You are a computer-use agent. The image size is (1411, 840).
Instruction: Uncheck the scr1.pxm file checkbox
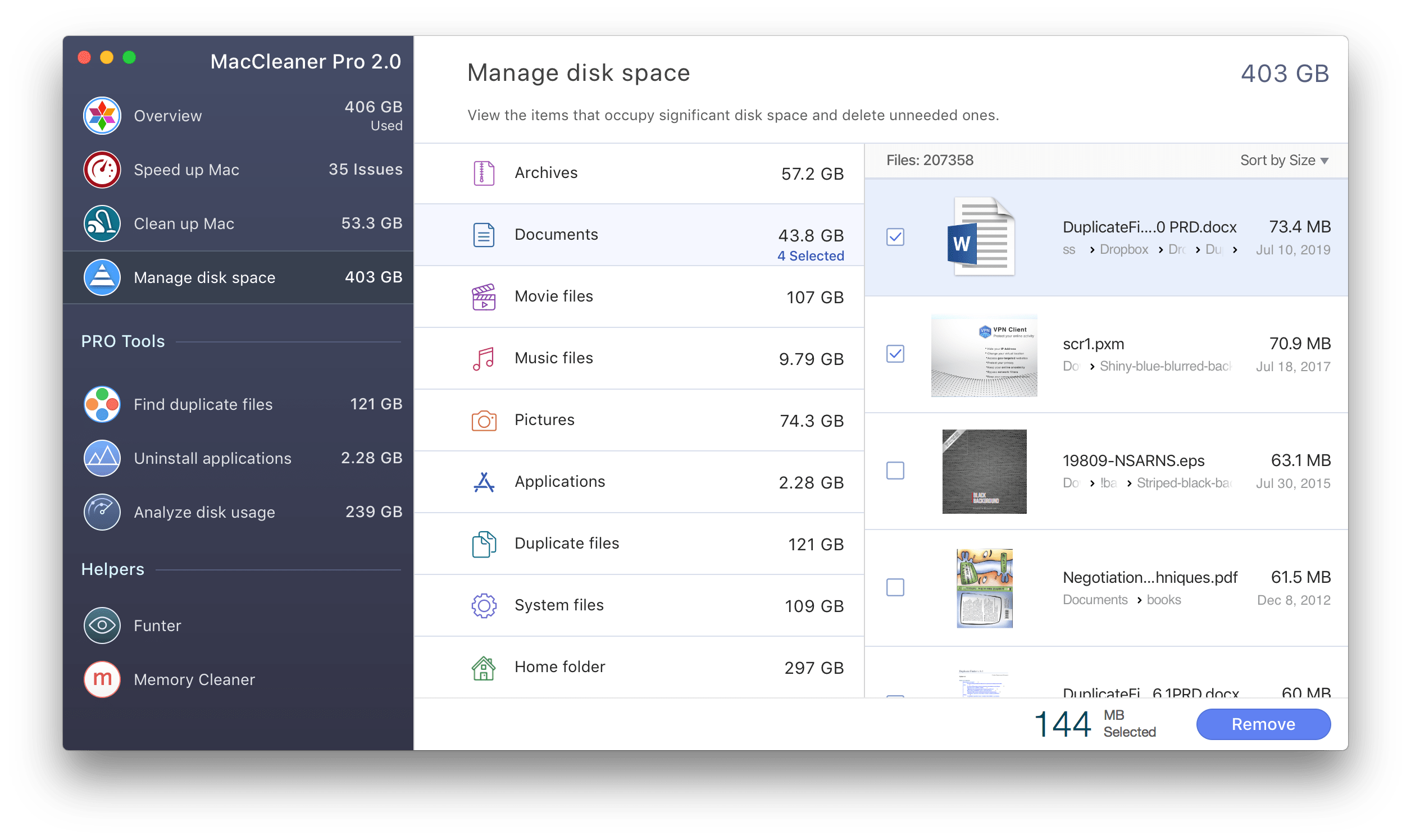tap(895, 354)
